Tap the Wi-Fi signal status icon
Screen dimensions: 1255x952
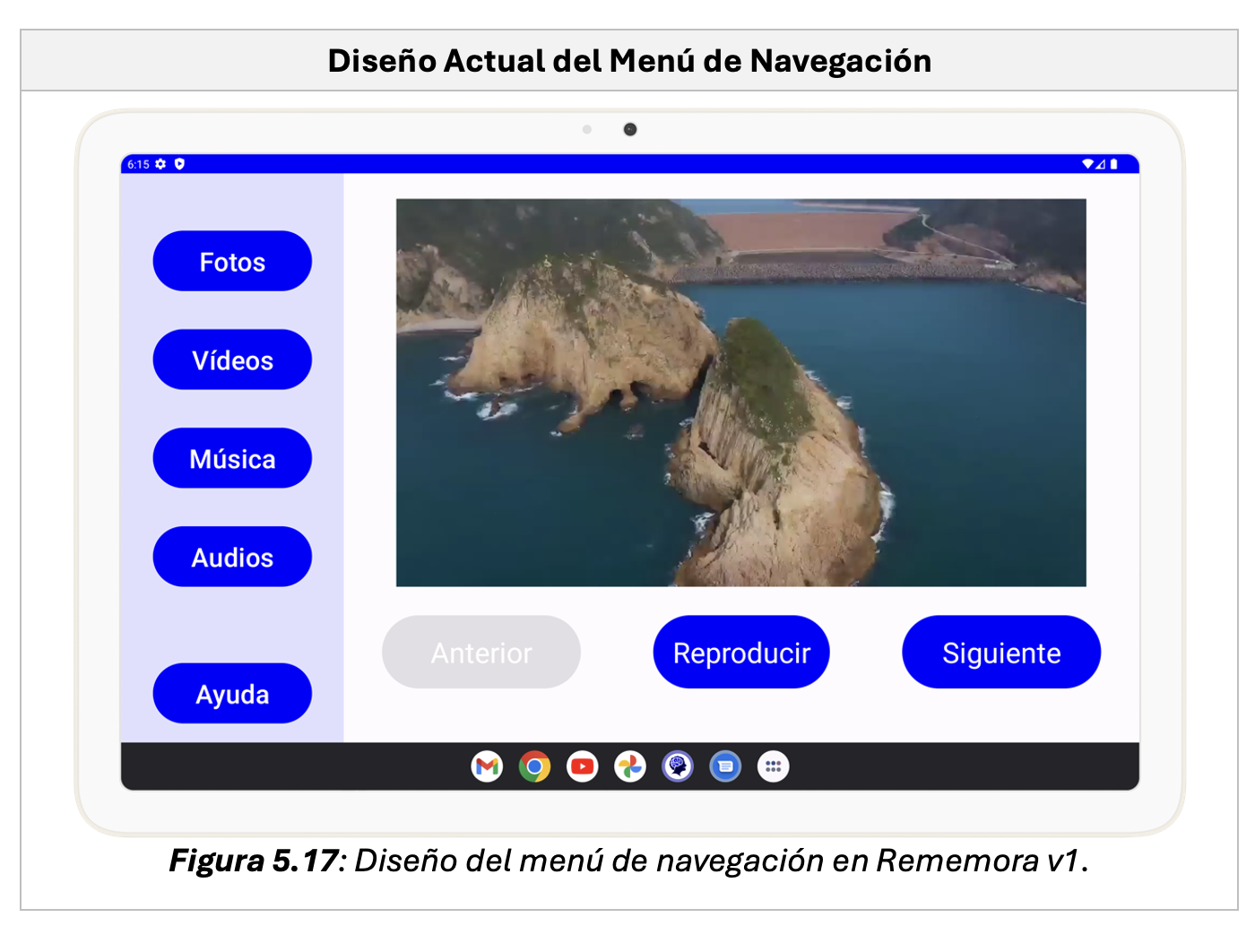pos(1087,164)
